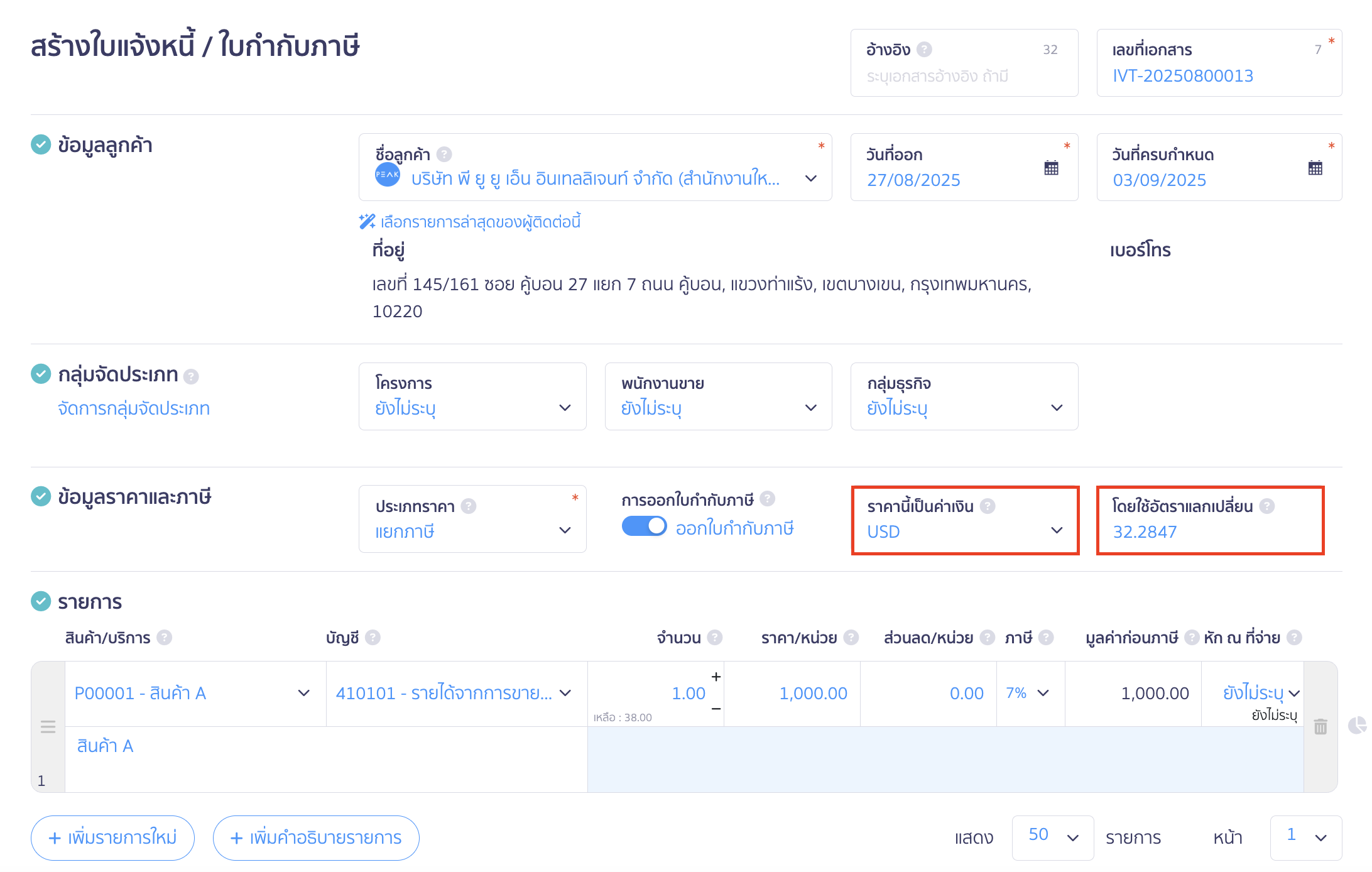Click the pre-tax value 1,000.00 cell
This screenshot has height=872, width=1372.
pyautogui.click(x=1133, y=694)
